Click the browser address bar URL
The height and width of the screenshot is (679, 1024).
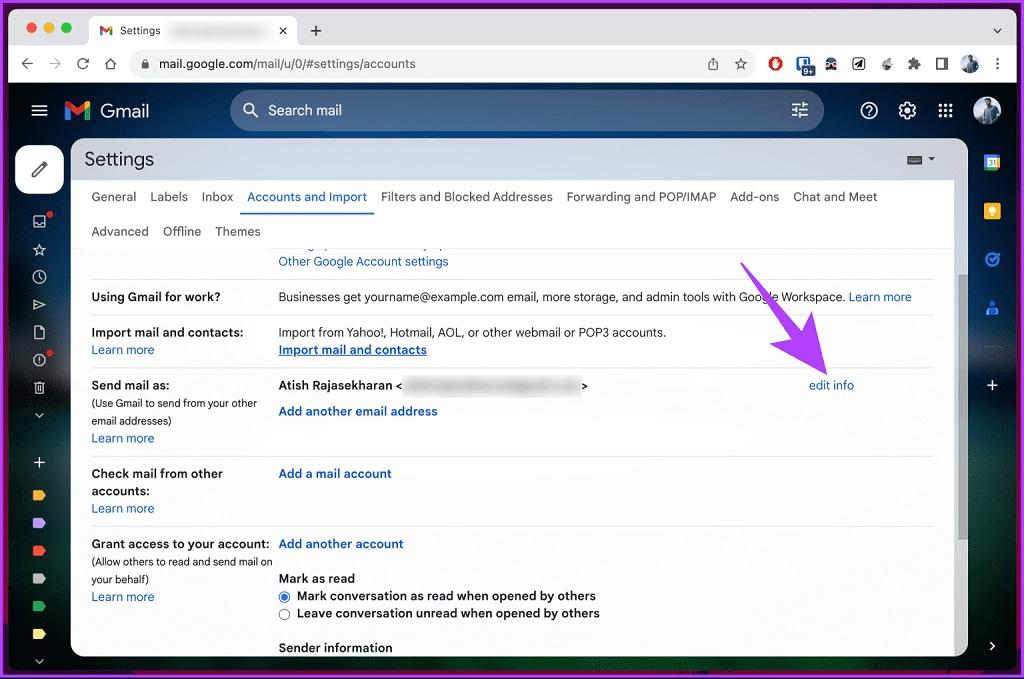287,64
